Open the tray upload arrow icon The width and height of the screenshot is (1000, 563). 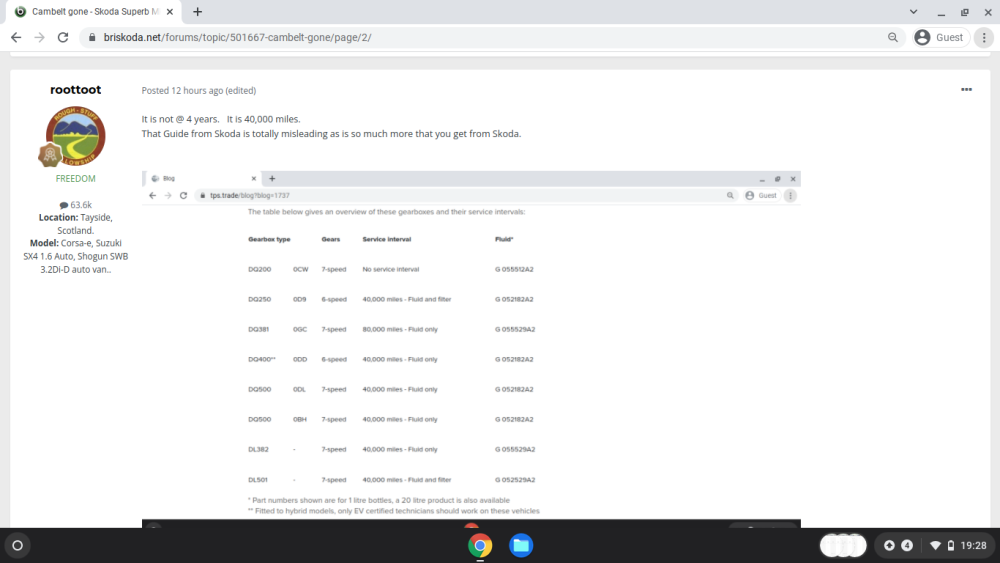[889, 545]
